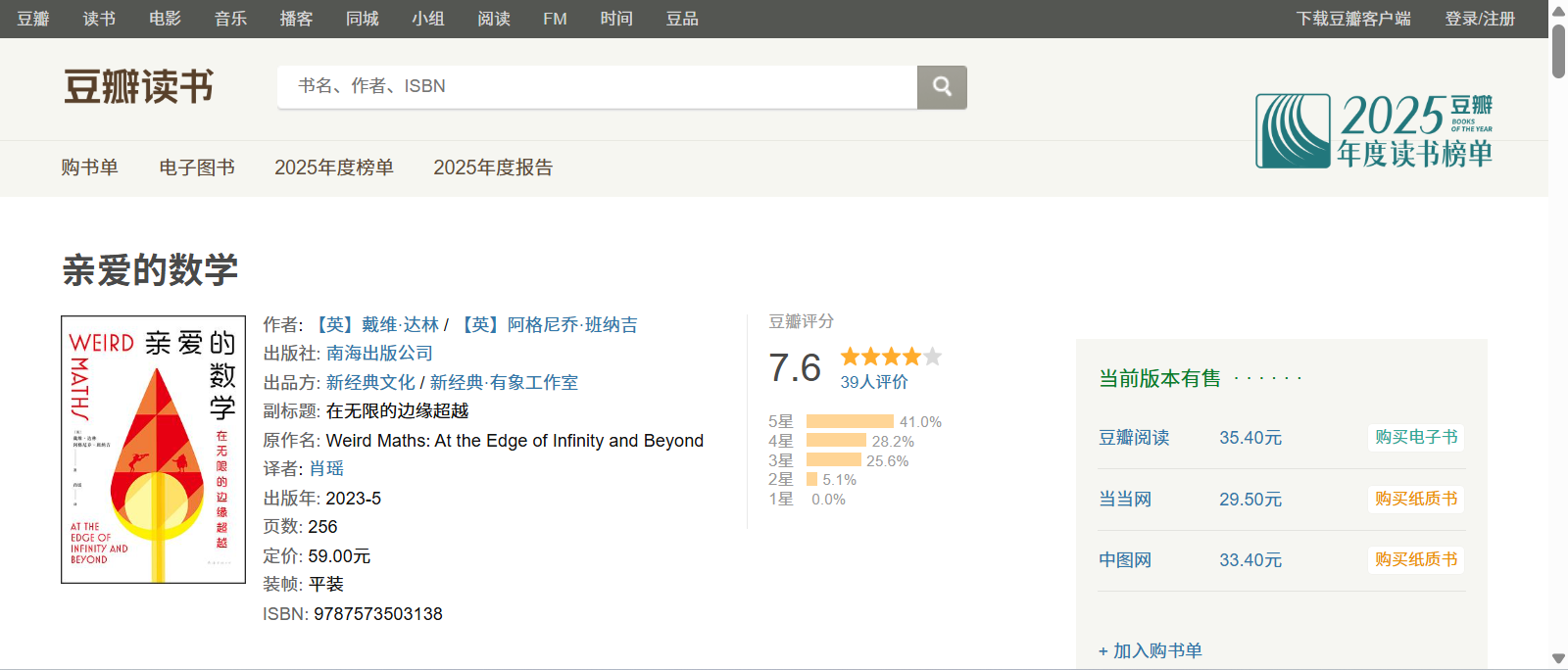Open 音乐 in top navigation
The width and height of the screenshot is (1568, 670).
(x=230, y=19)
